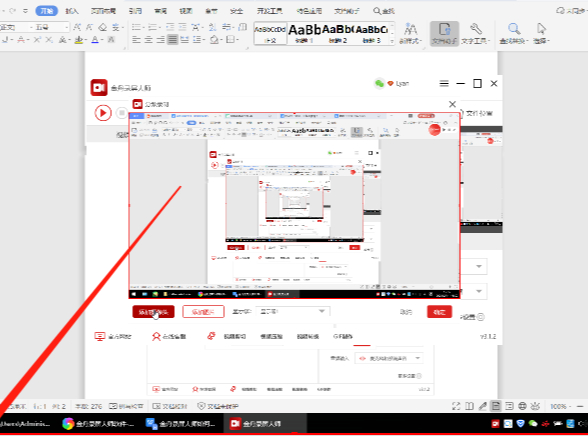
Task: Select the text highlight color icon
Action: pos(78,40)
